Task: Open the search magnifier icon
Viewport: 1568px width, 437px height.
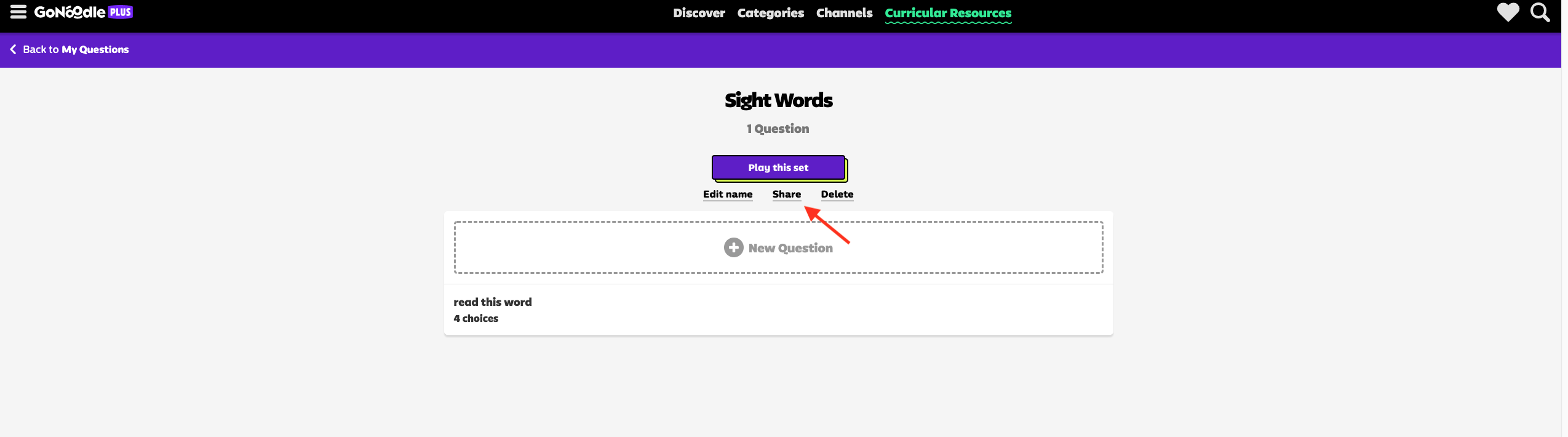Action: pos(1540,12)
